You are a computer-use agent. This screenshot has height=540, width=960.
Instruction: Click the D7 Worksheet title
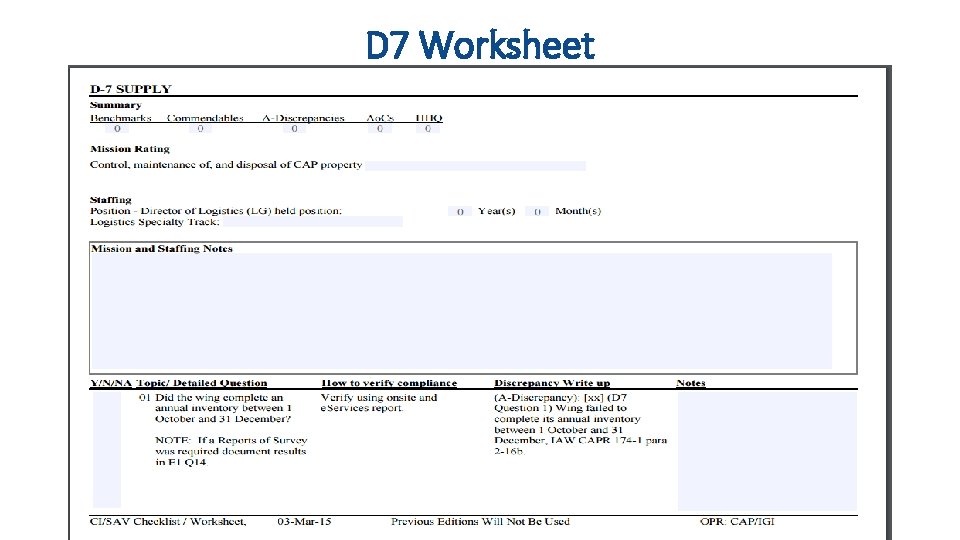(480, 45)
